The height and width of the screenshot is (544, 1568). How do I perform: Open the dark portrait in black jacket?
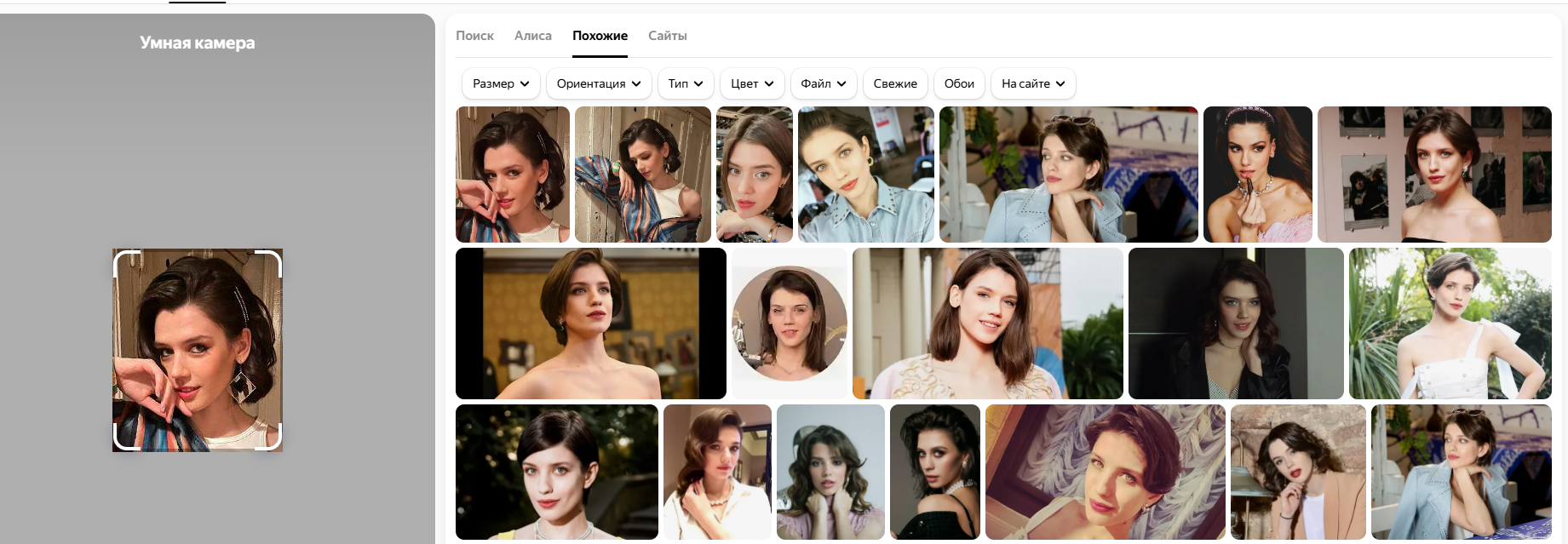(x=1236, y=324)
